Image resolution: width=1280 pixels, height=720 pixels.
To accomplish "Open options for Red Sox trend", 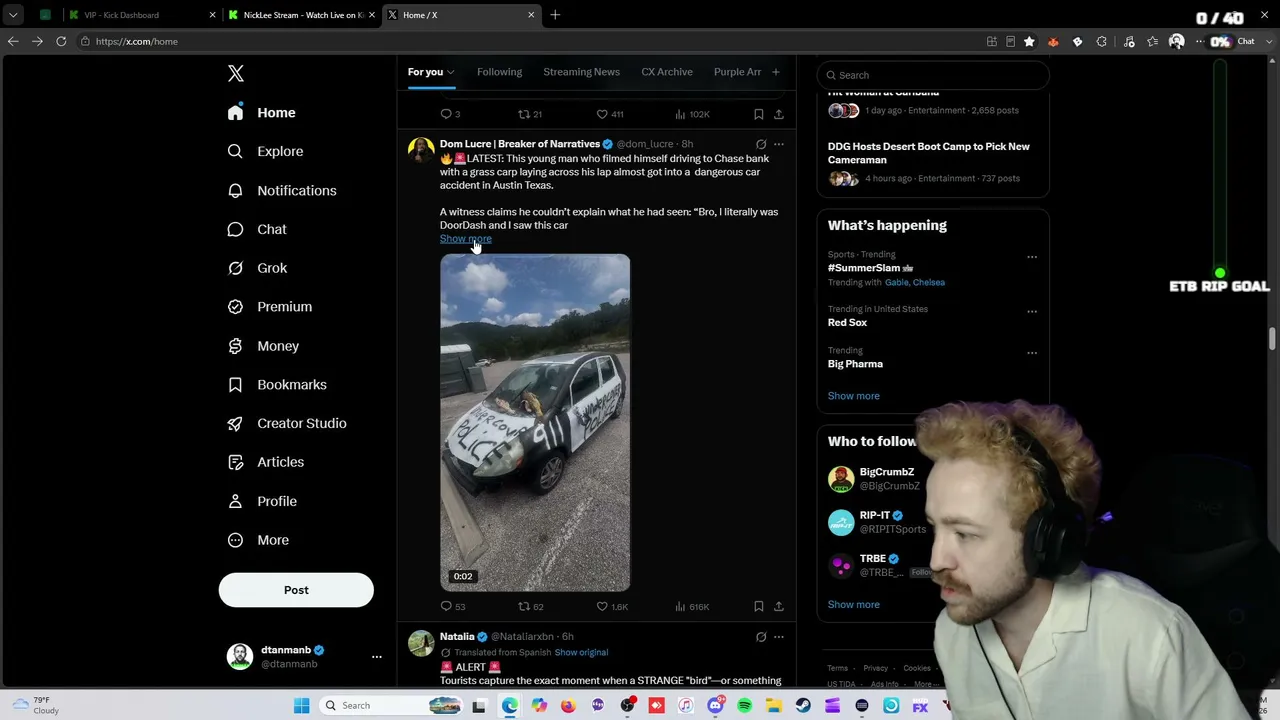I will point(1032,311).
